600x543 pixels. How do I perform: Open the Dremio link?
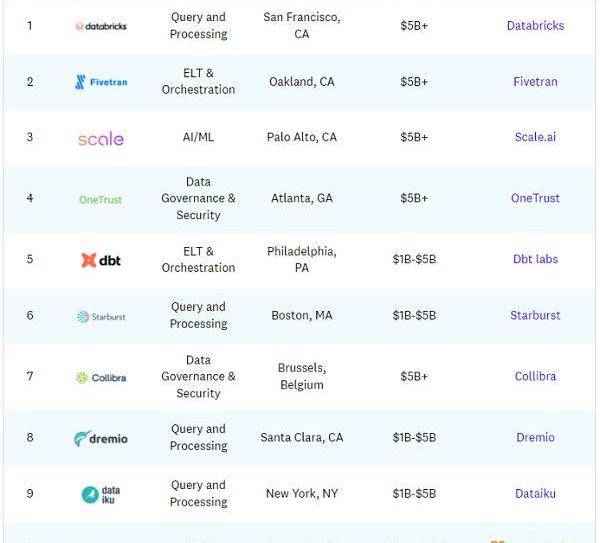535,437
